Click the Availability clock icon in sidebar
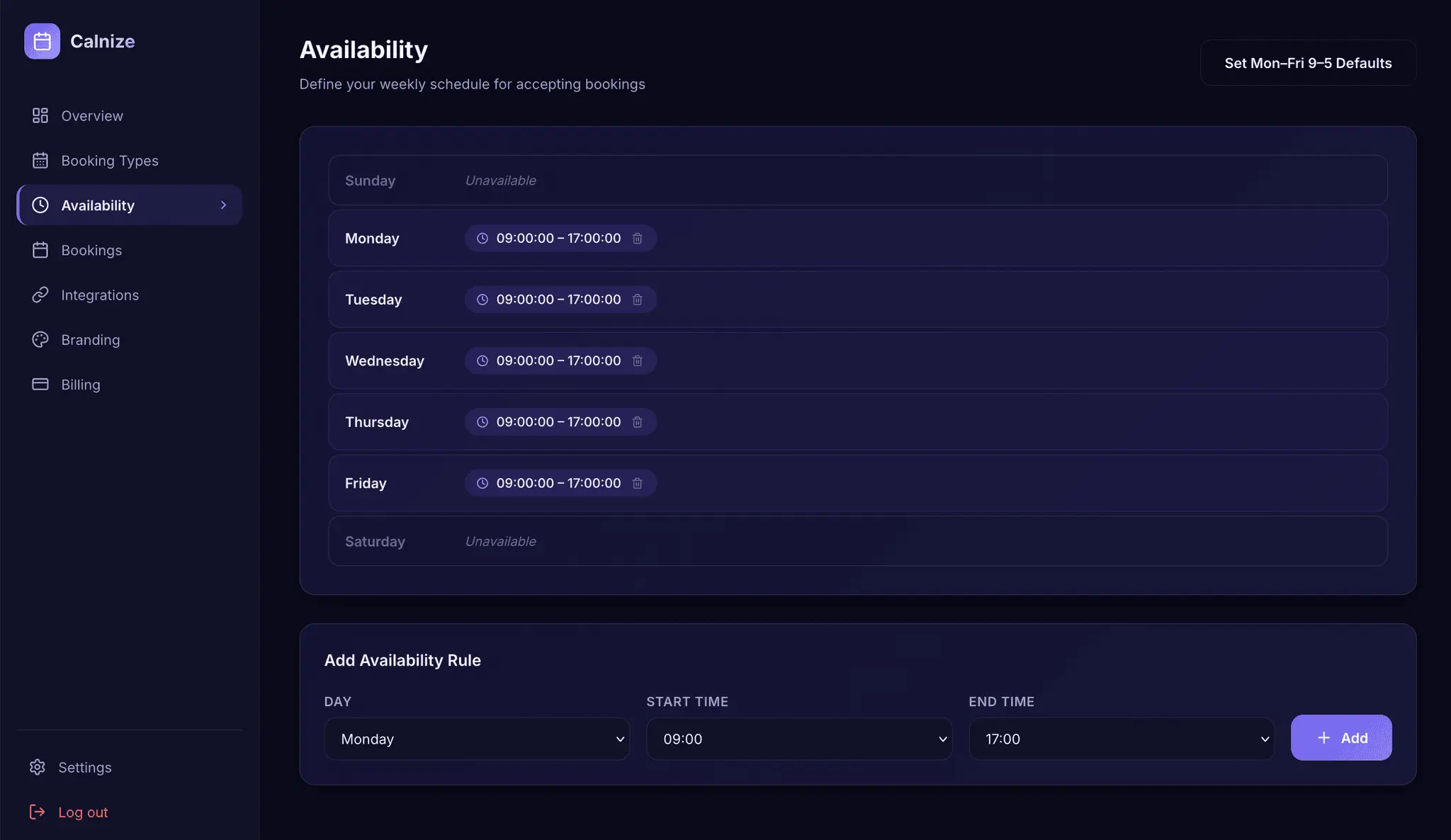 40,205
